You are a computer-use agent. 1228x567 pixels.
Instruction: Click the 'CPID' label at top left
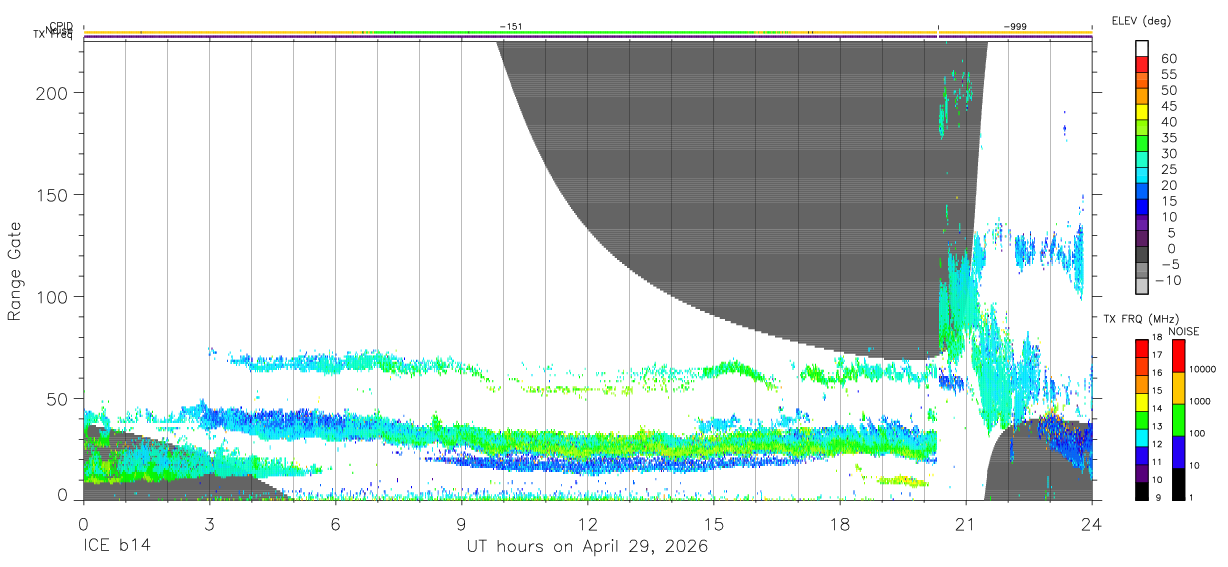coord(59,27)
